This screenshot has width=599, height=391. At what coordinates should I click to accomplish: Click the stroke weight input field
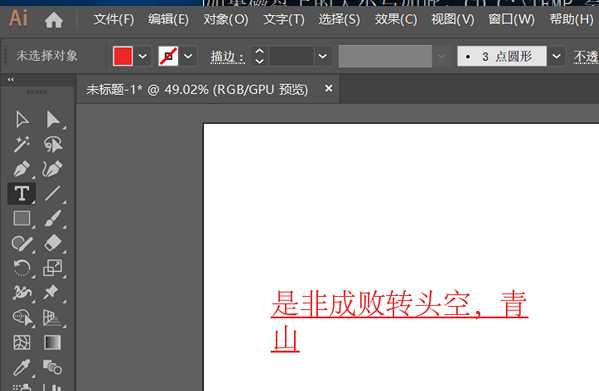pos(292,57)
